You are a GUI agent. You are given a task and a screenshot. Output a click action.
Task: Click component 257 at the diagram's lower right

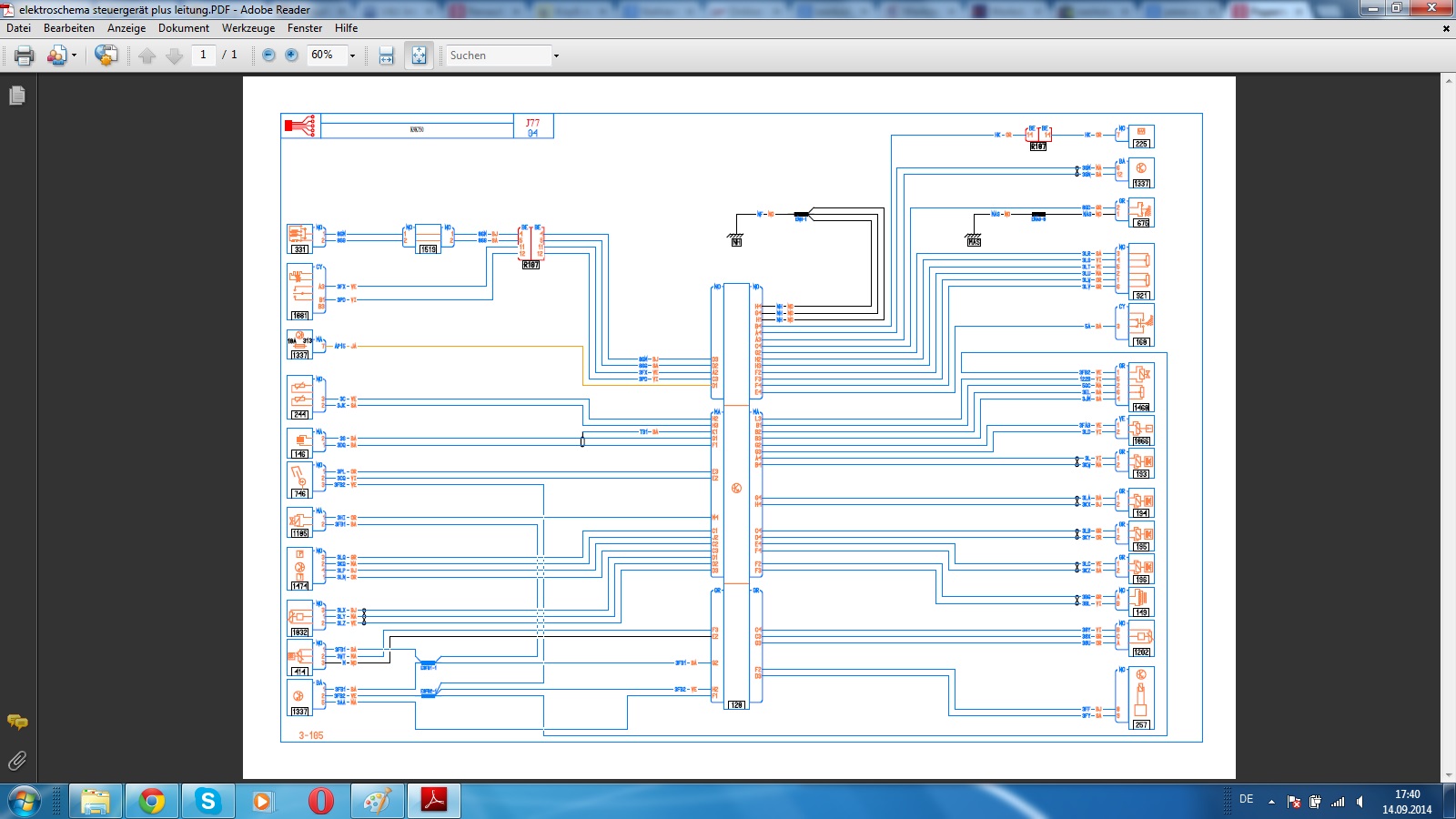coord(1141,699)
